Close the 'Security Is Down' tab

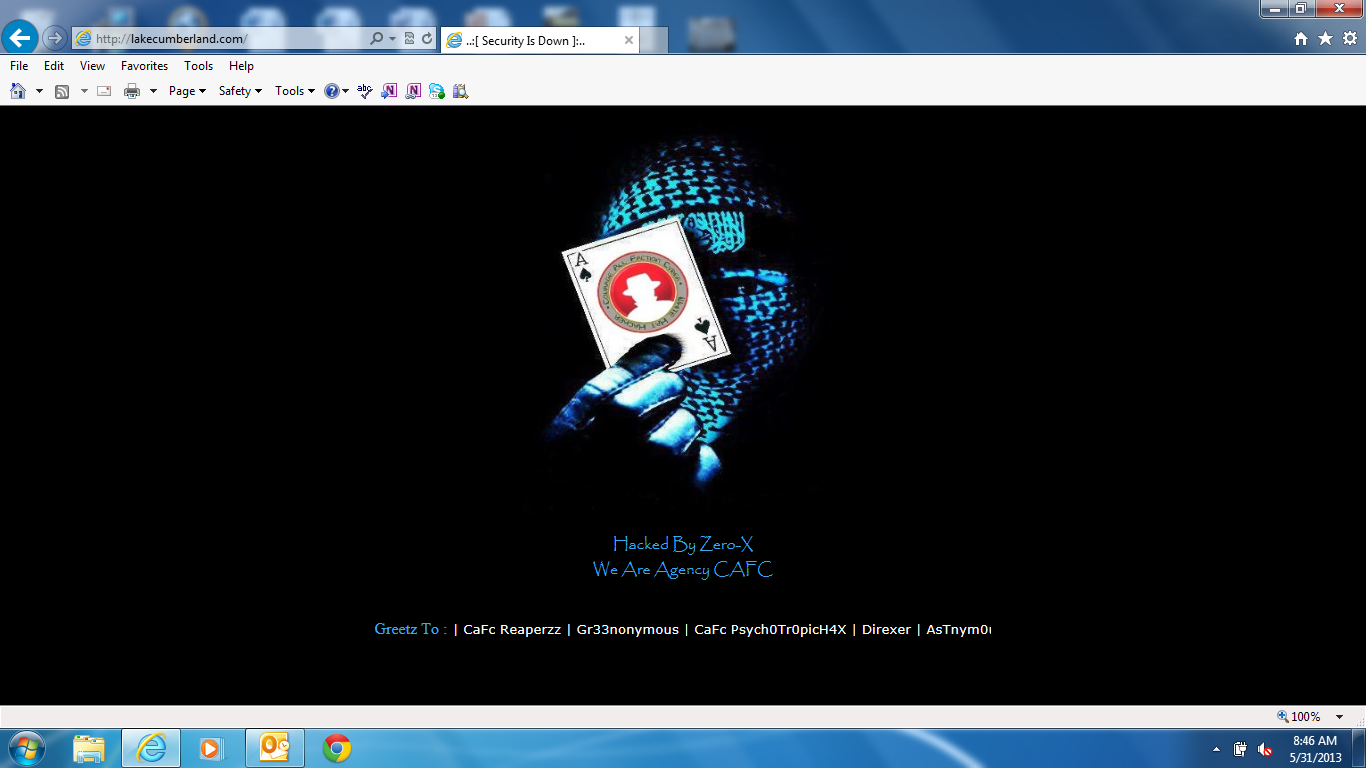pyautogui.click(x=629, y=41)
